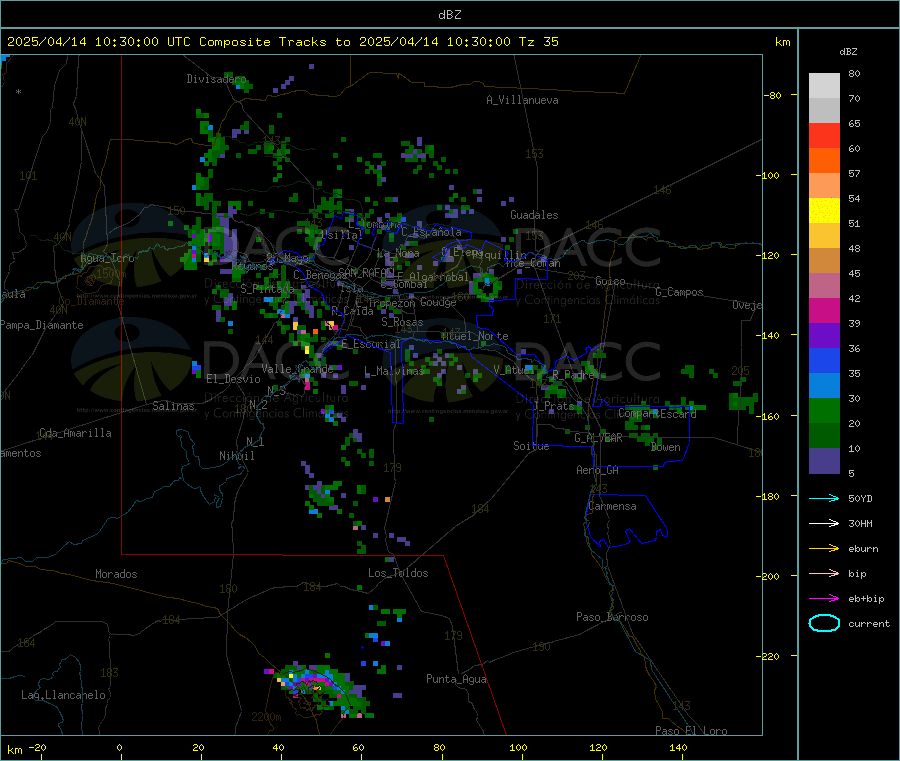Image resolution: width=900 pixels, height=761 pixels.
Task: Select the slate purple 5-10 dBZ swatch
Action: point(824,461)
